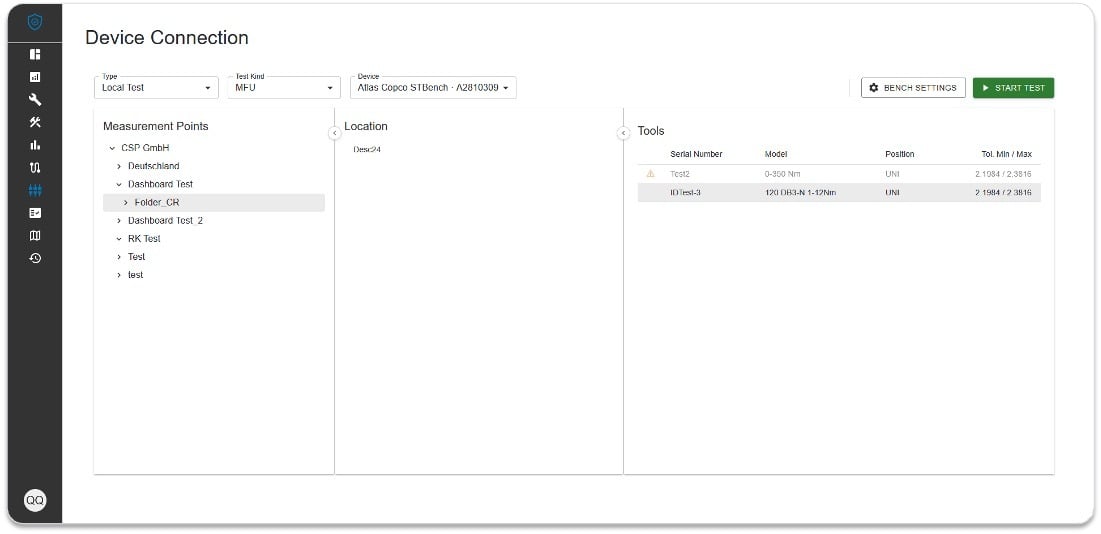Open the checklist sidebar icon
The image size is (1101, 534).
click(x=35, y=213)
